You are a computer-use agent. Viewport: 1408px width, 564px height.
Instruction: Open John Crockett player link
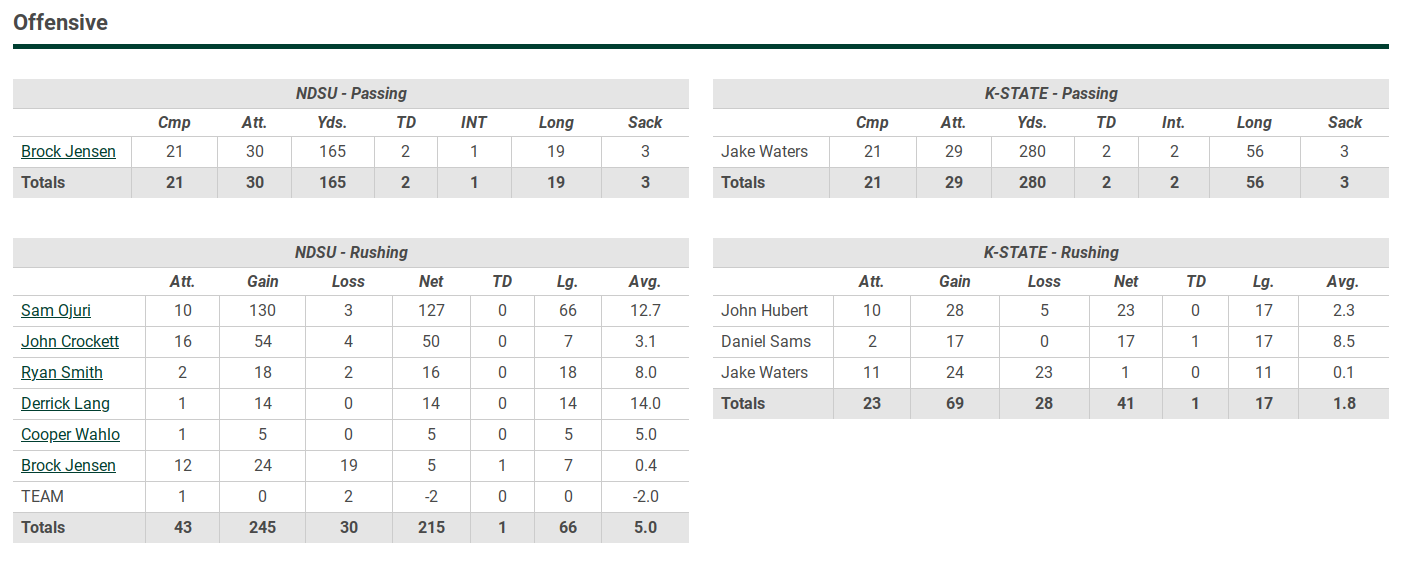pos(70,342)
